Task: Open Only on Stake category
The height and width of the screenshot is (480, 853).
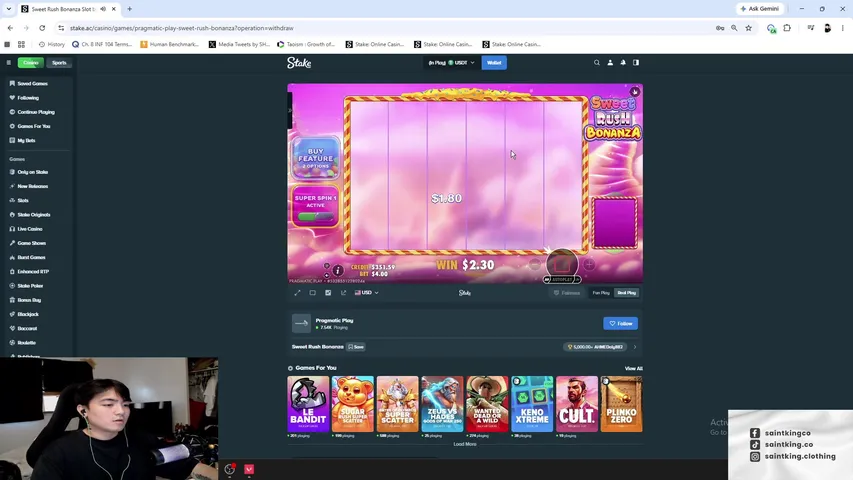Action: pyautogui.click(x=33, y=172)
